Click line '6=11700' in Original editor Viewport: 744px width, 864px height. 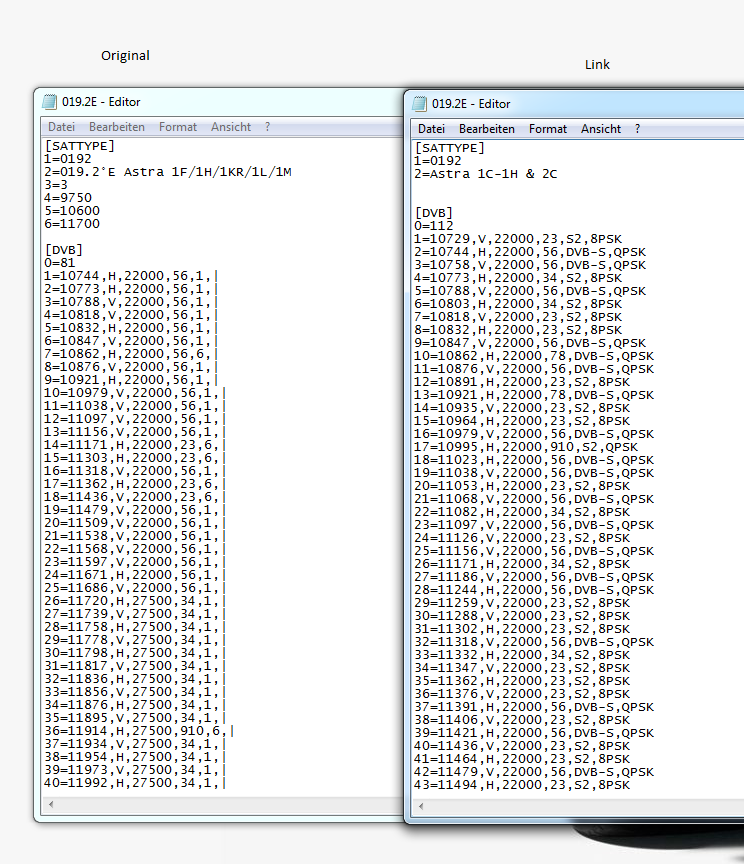coord(72,224)
